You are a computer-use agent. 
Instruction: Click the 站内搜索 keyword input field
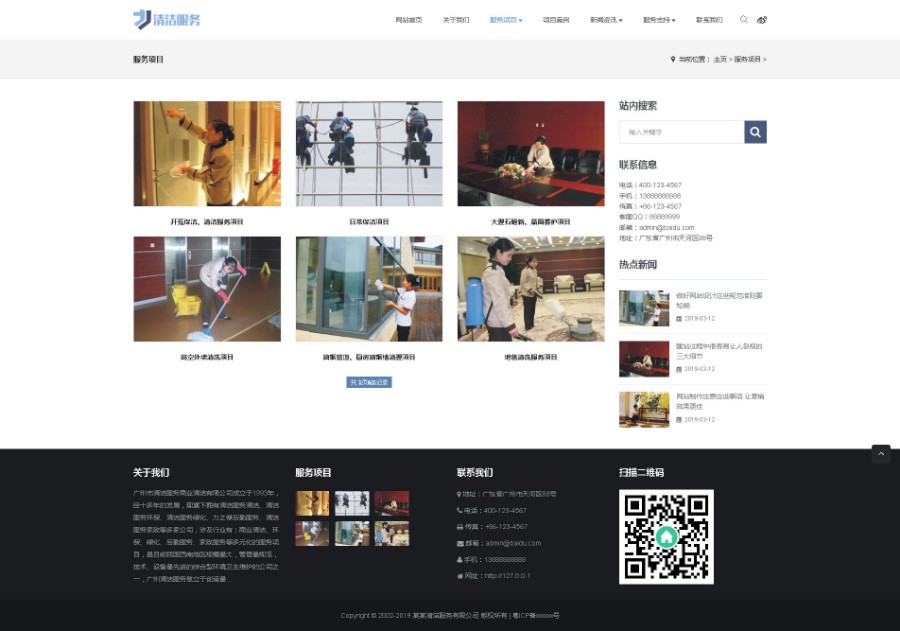(x=681, y=131)
